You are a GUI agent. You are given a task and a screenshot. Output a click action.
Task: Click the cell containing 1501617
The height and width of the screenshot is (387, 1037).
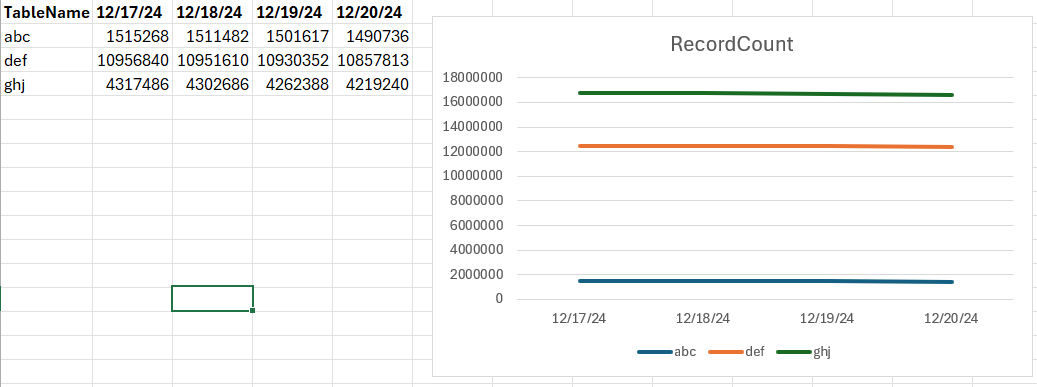tap(292, 36)
